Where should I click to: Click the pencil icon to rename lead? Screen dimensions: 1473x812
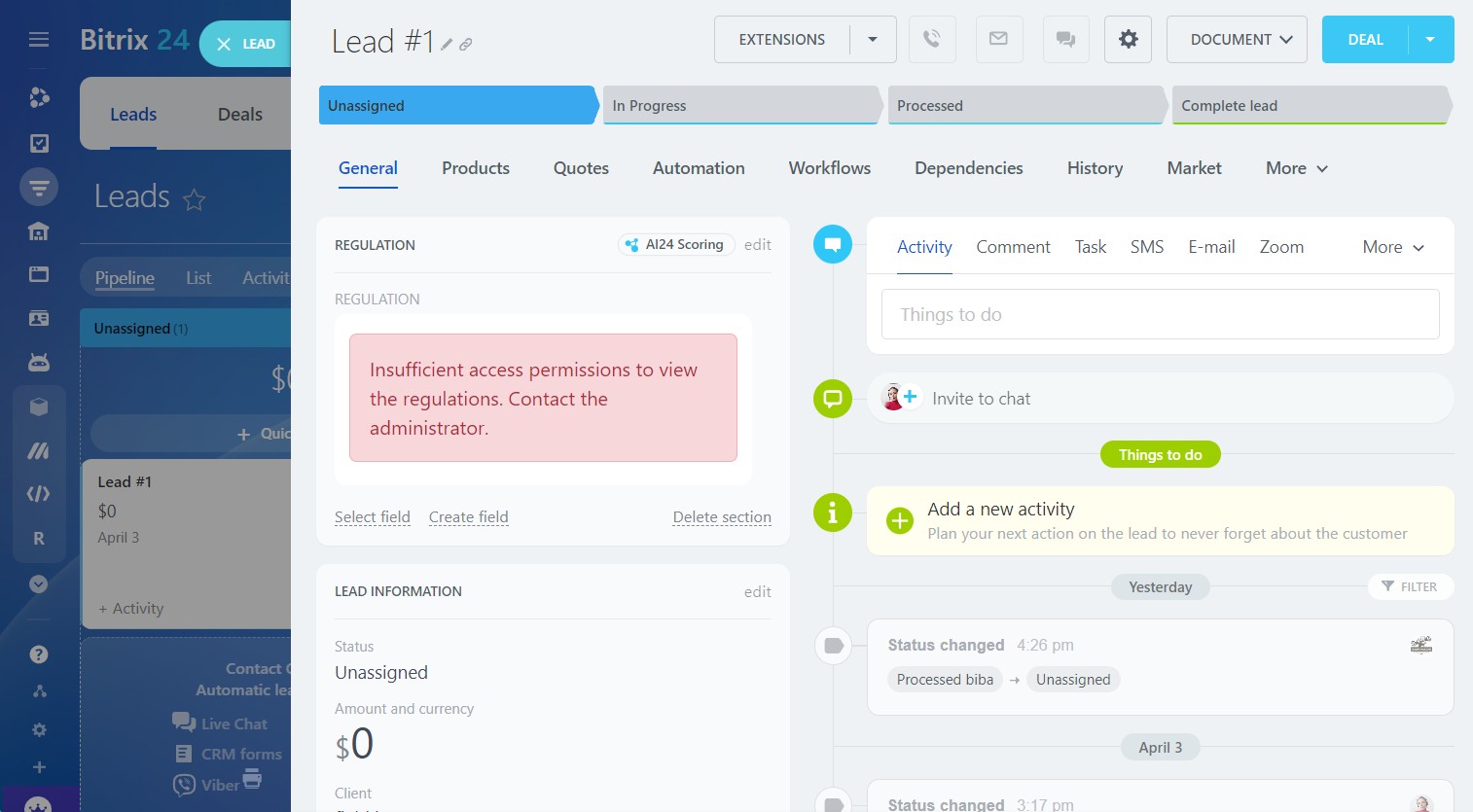447,45
